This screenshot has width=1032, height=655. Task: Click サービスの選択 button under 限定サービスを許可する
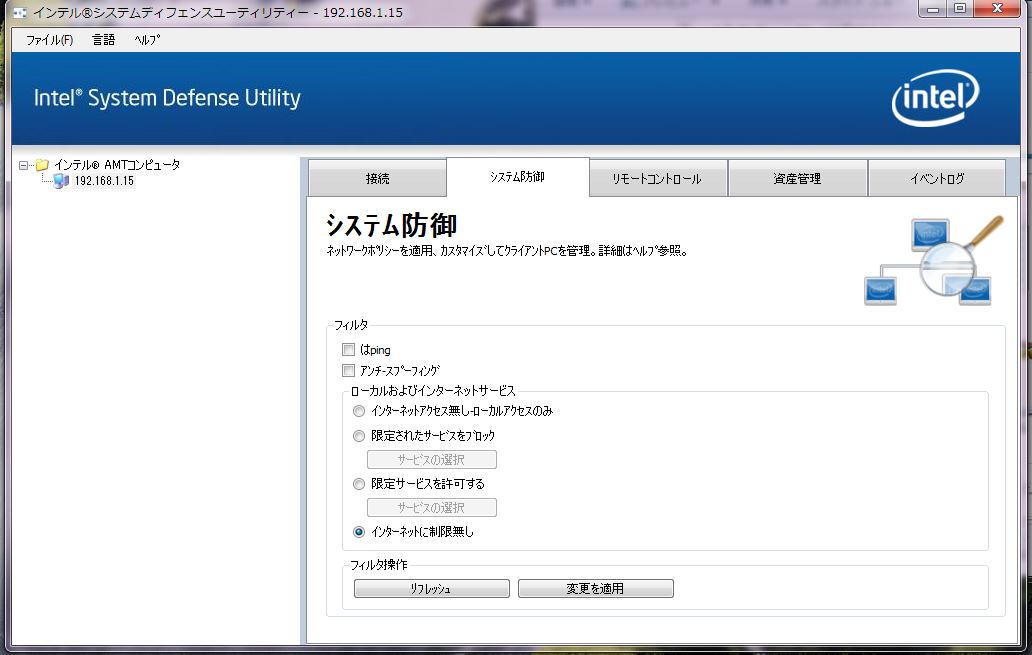point(432,508)
